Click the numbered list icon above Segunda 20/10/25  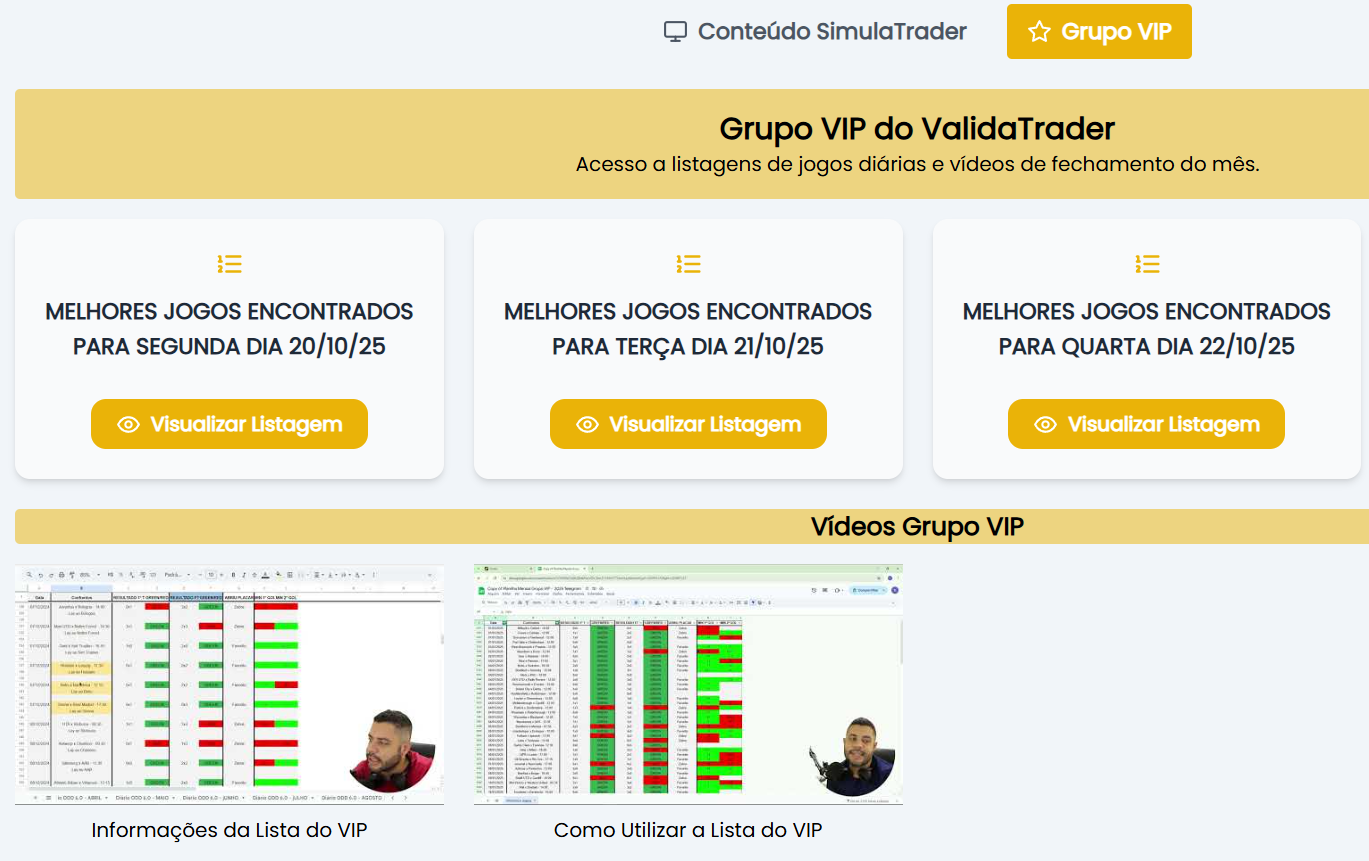tap(229, 264)
